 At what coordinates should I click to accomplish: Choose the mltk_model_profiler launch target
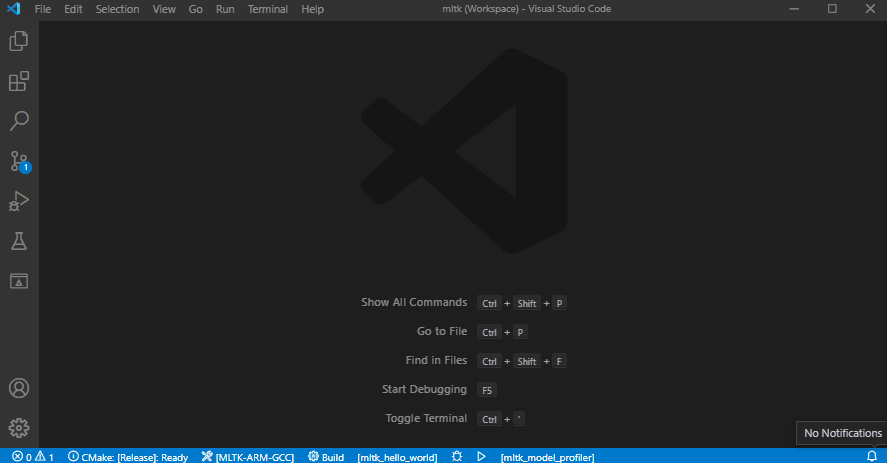pos(547,456)
